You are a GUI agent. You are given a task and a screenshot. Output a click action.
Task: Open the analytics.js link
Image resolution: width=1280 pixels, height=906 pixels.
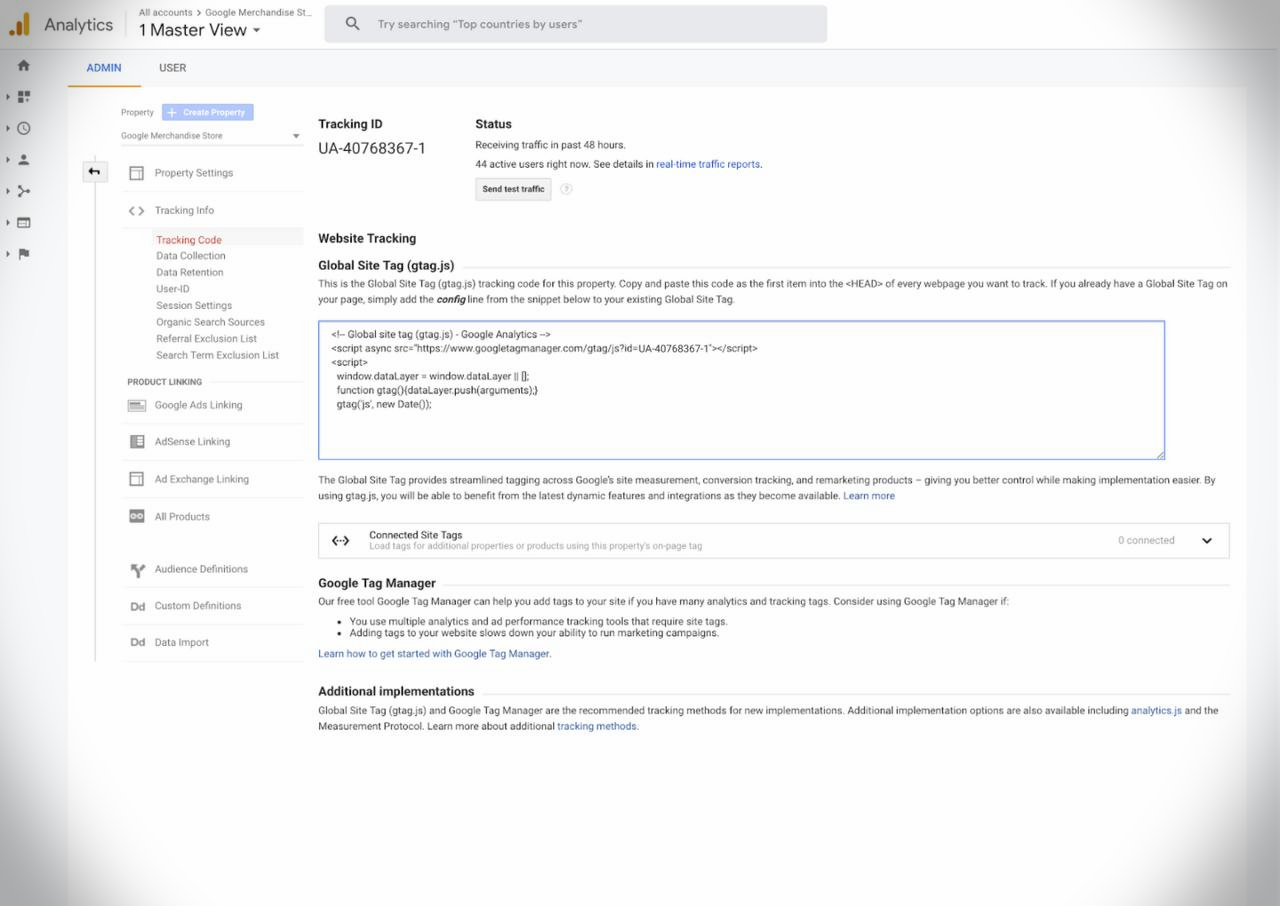[x=1156, y=711]
